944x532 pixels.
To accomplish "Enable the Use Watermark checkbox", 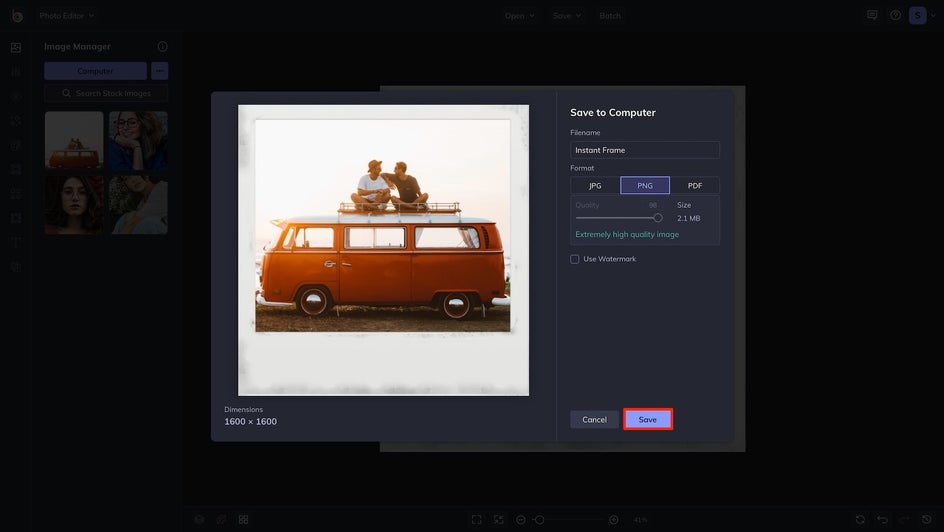I will pos(574,259).
